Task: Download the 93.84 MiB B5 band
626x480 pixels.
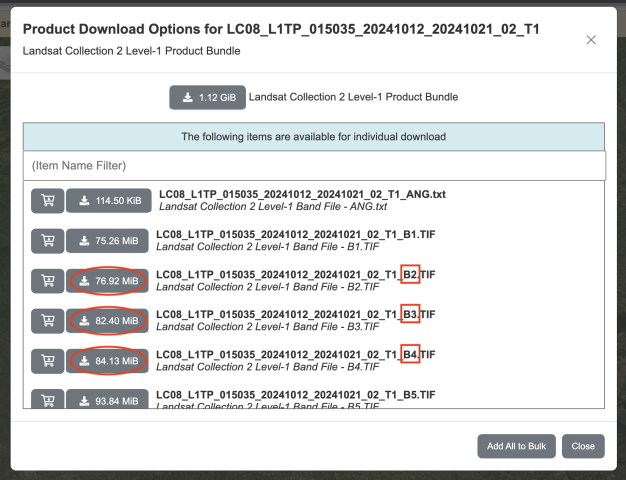Action: [x=107, y=399]
